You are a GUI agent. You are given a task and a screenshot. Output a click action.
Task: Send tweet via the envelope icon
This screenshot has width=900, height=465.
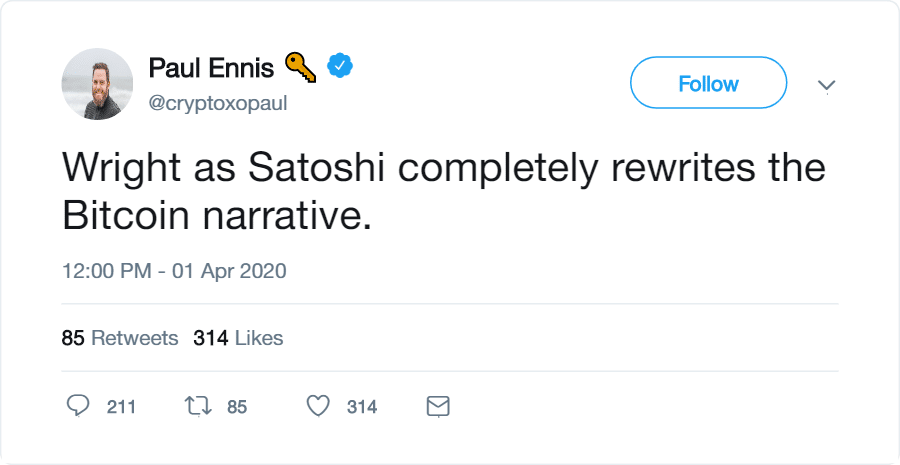438,406
